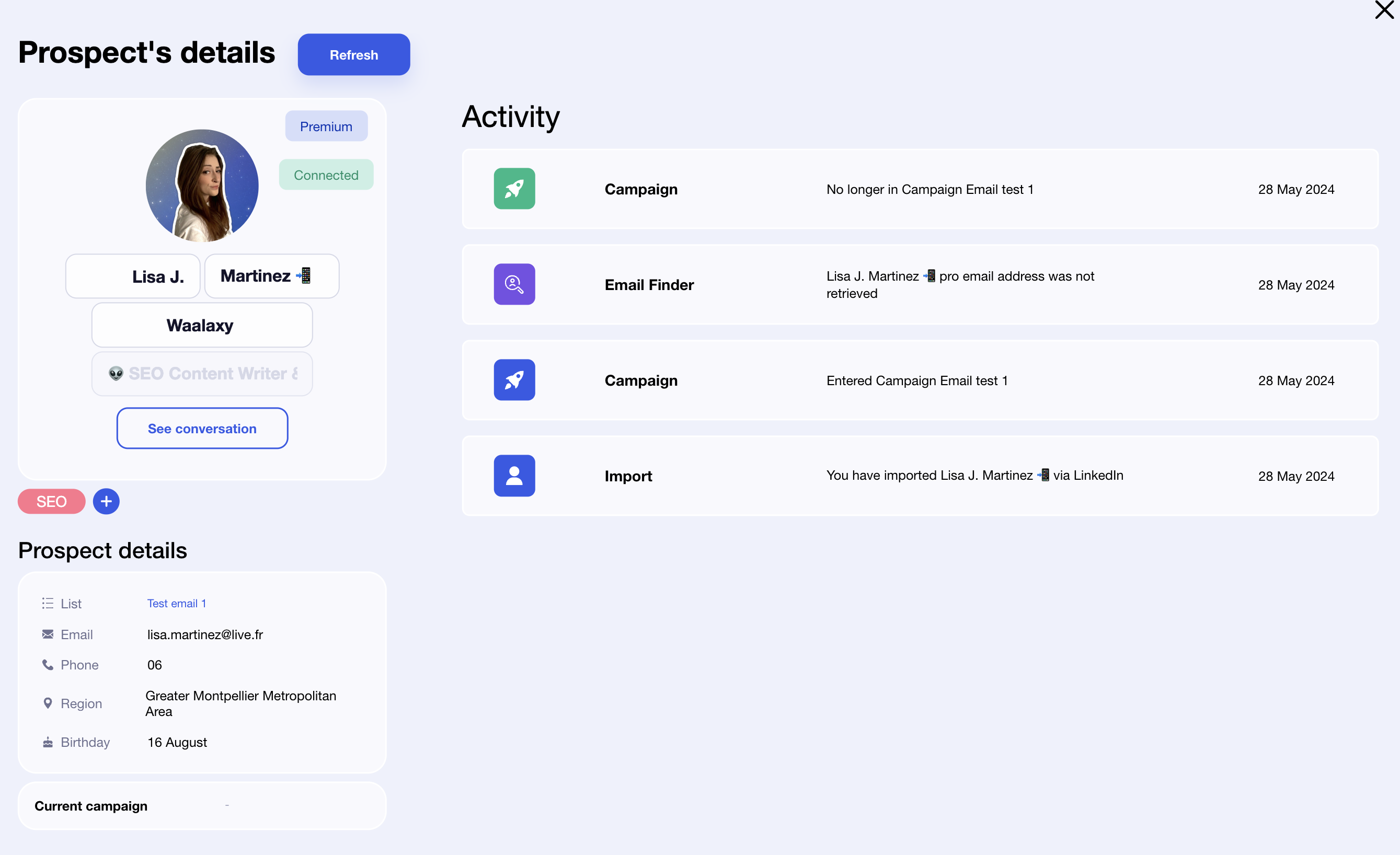Click the Refresh button
The image size is (1400, 855).
353,54
